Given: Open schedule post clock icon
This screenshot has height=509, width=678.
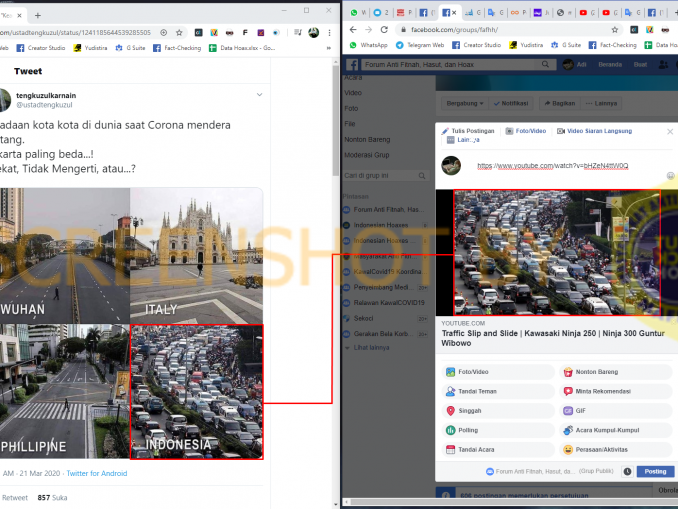Looking at the screenshot, I should click(x=627, y=471).
